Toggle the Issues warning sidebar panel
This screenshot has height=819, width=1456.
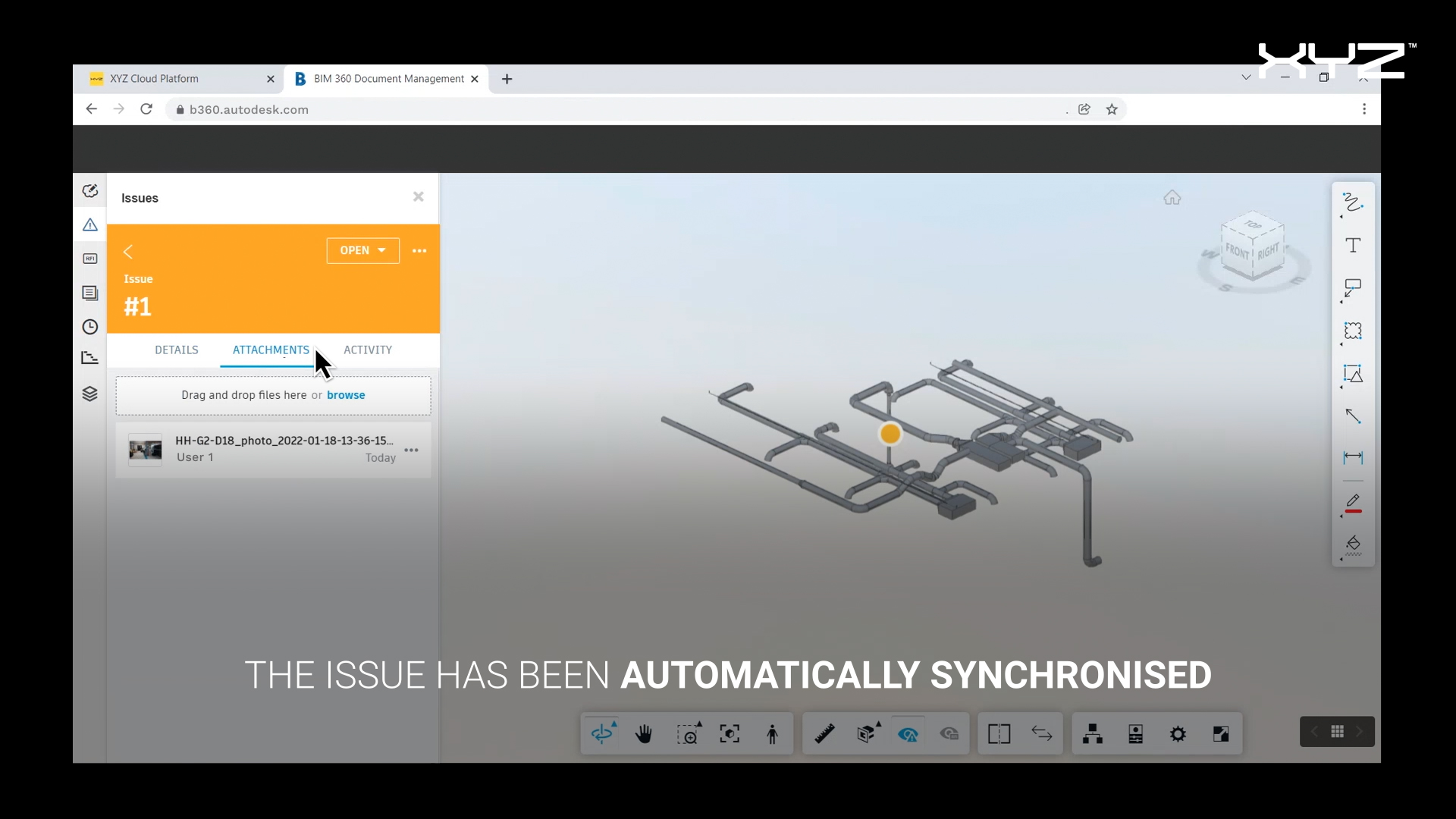click(90, 224)
